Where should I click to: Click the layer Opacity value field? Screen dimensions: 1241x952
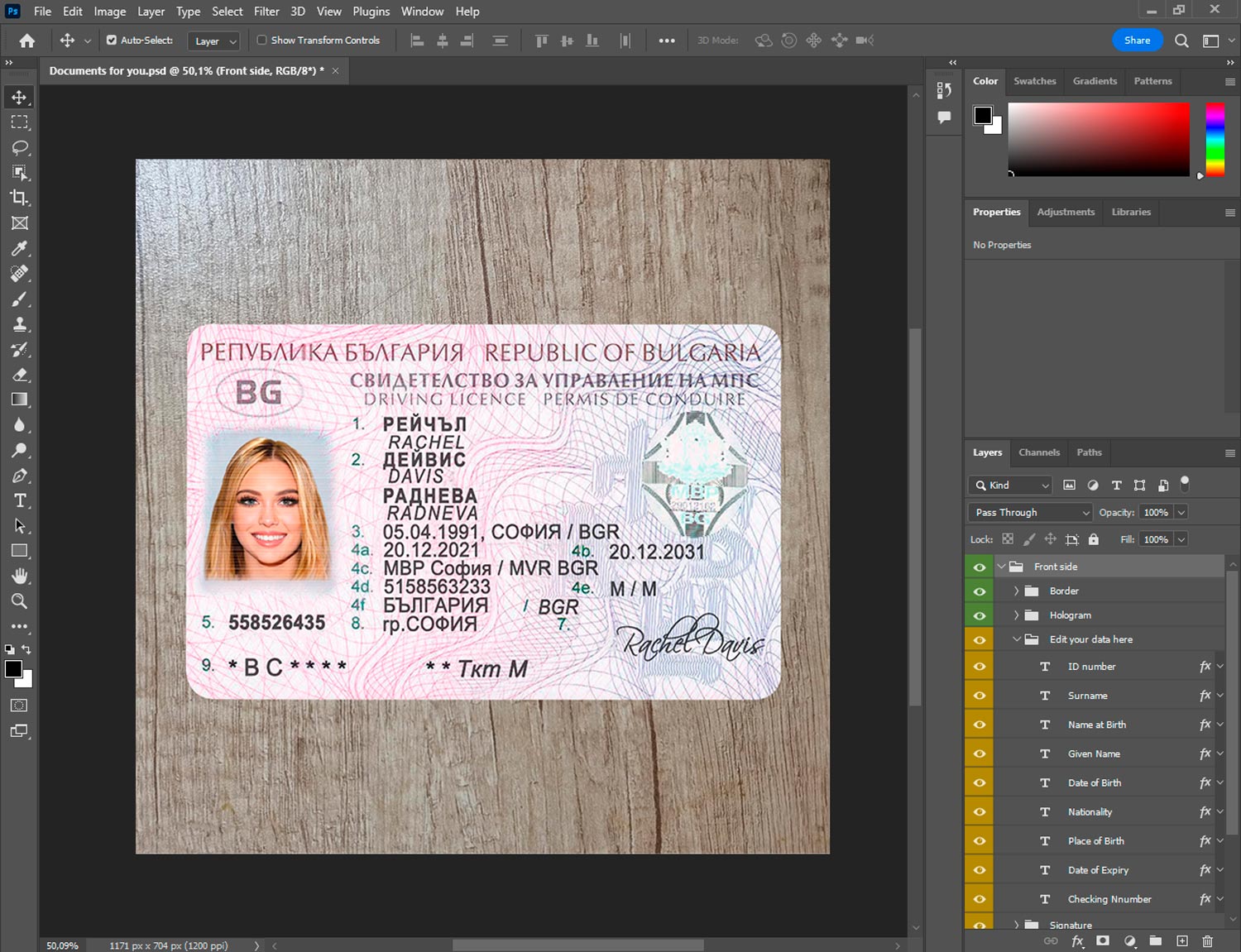tap(1156, 512)
